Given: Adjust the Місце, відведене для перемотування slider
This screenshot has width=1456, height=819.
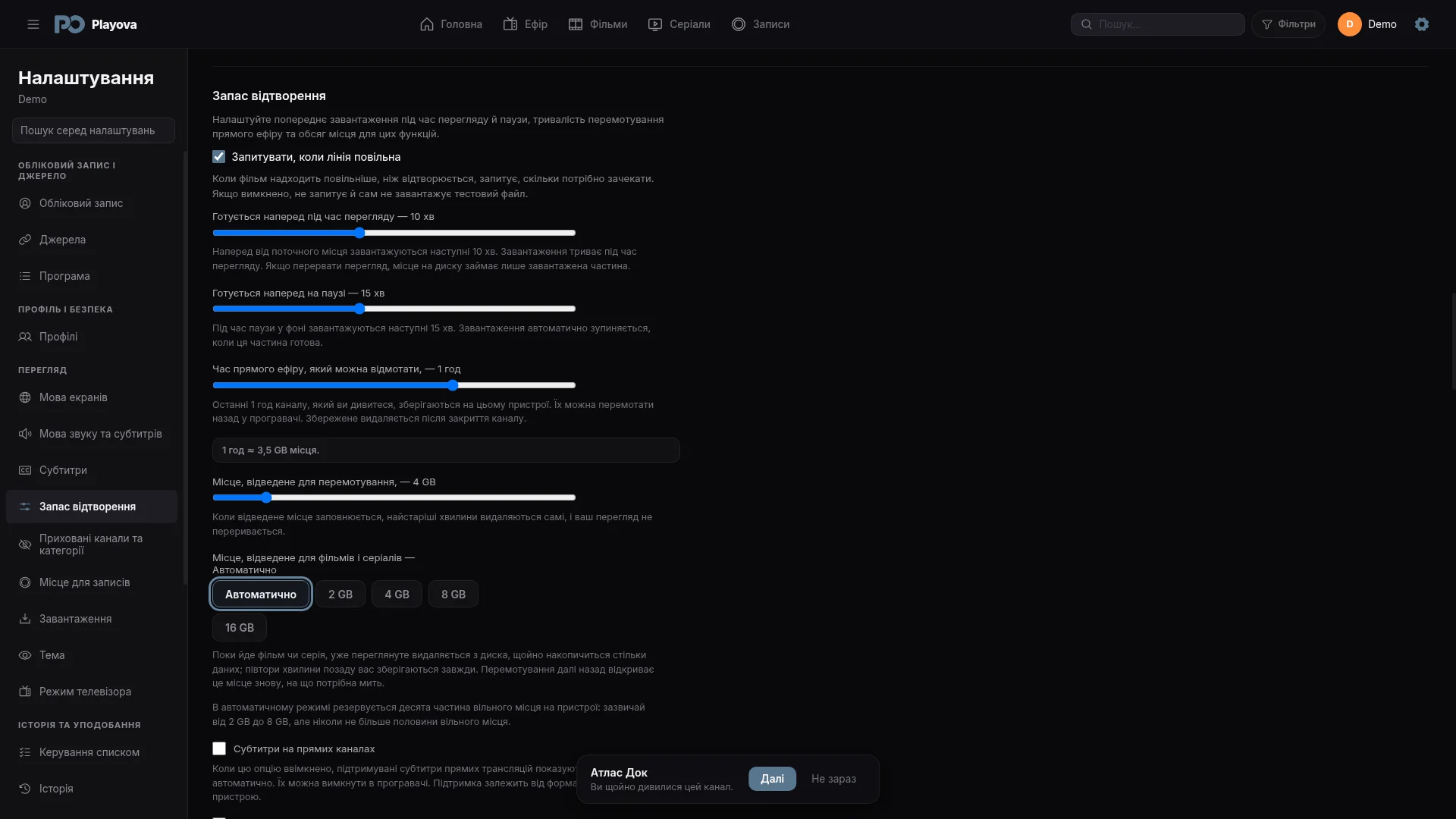Looking at the screenshot, I should click(394, 497).
